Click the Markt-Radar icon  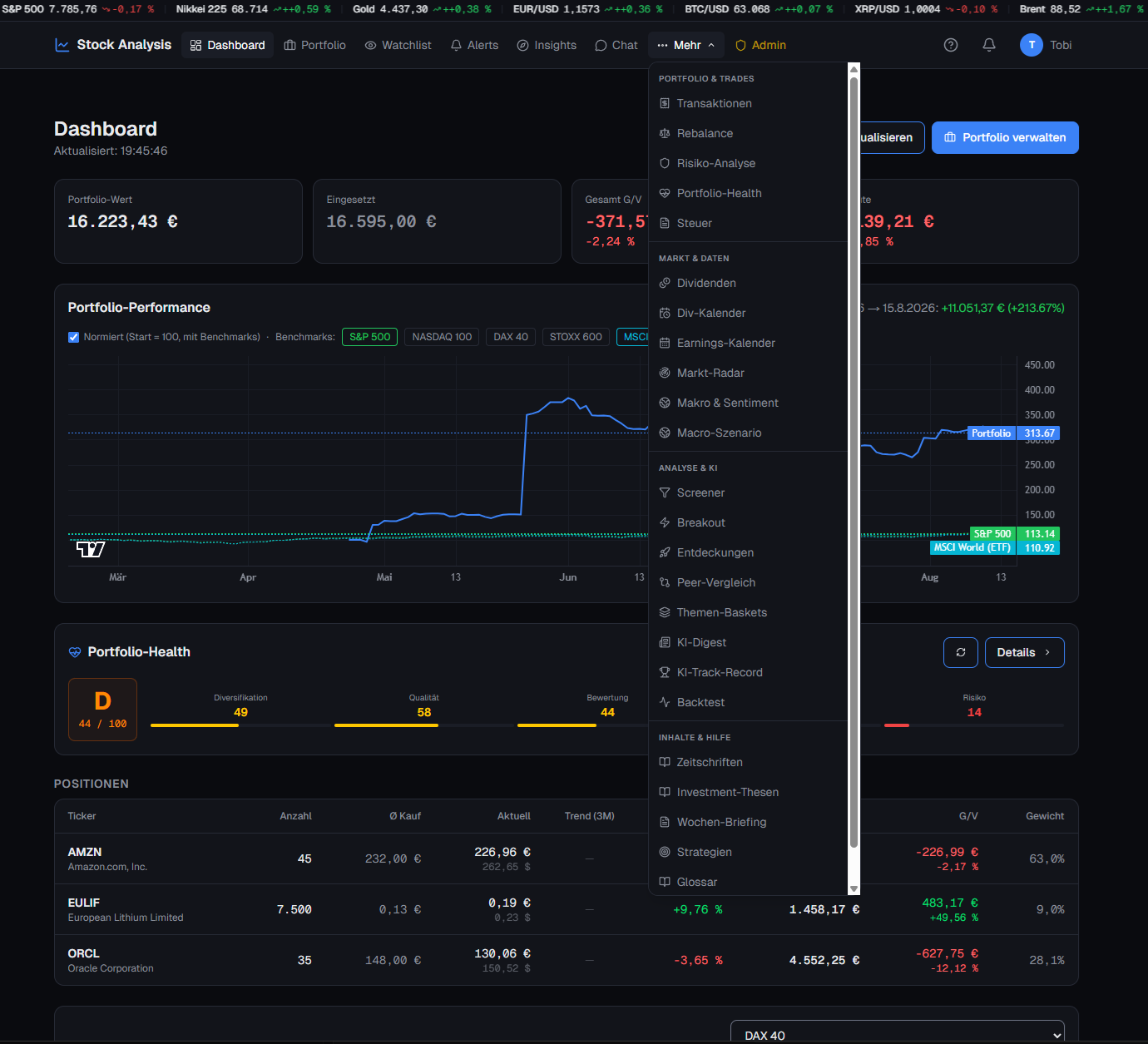coord(665,373)
